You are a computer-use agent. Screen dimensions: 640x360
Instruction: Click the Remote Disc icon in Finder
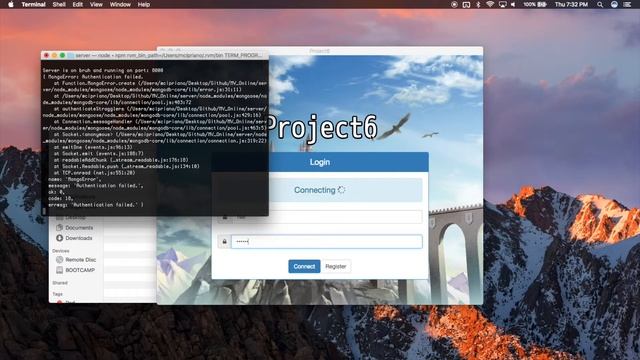pos(60,260)
